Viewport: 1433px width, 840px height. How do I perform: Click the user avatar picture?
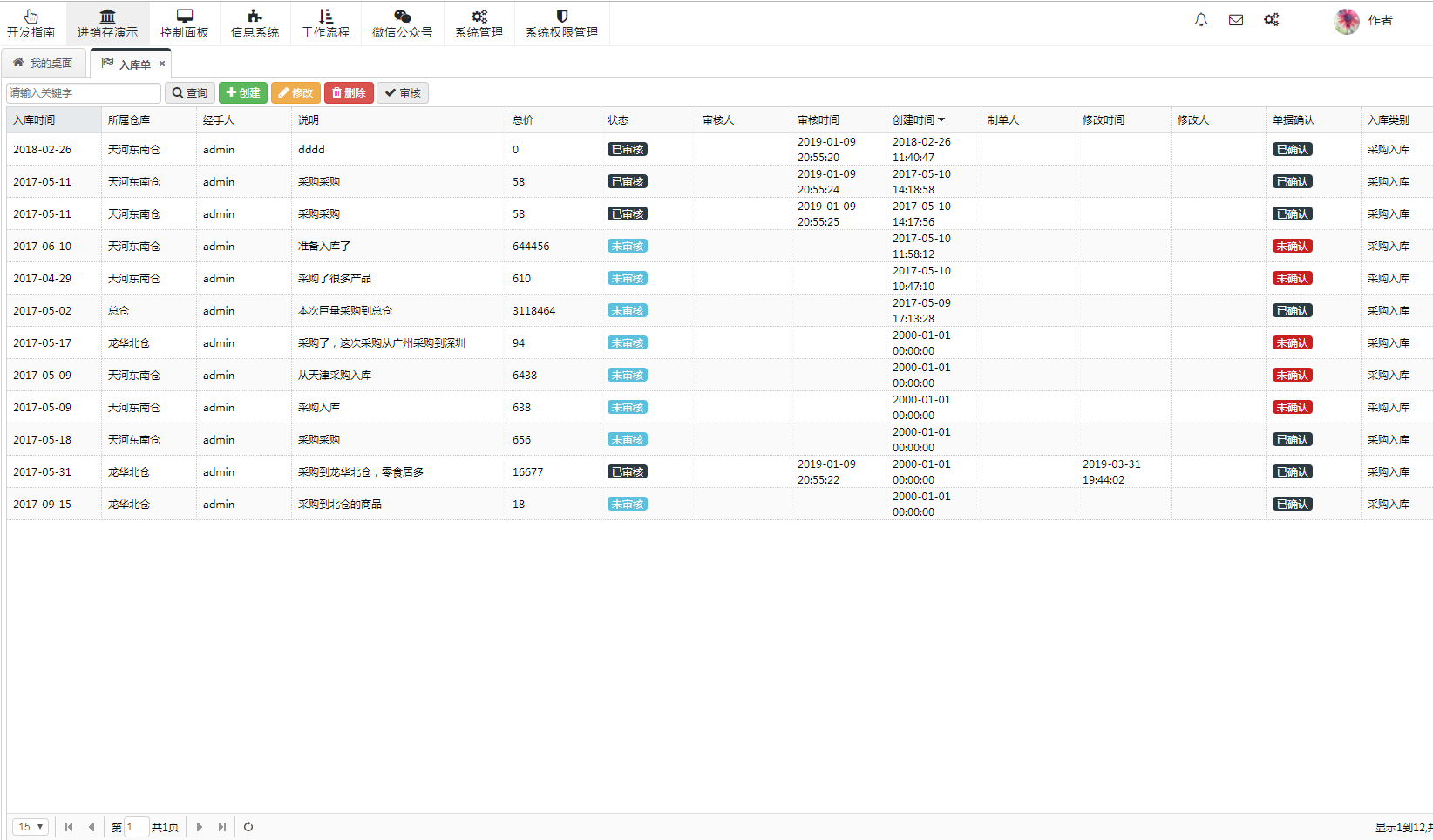1347,21
